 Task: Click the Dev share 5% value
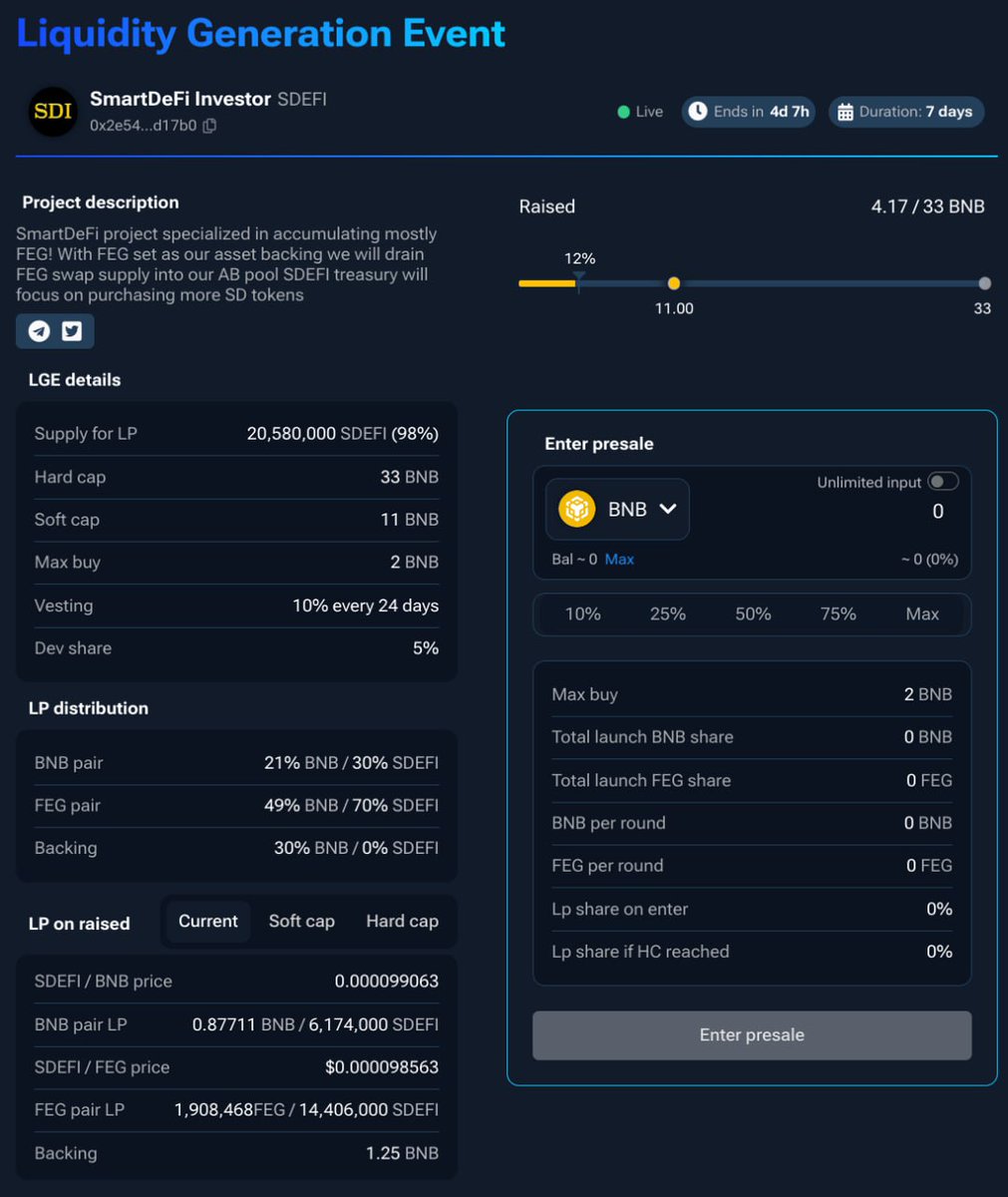426,648
